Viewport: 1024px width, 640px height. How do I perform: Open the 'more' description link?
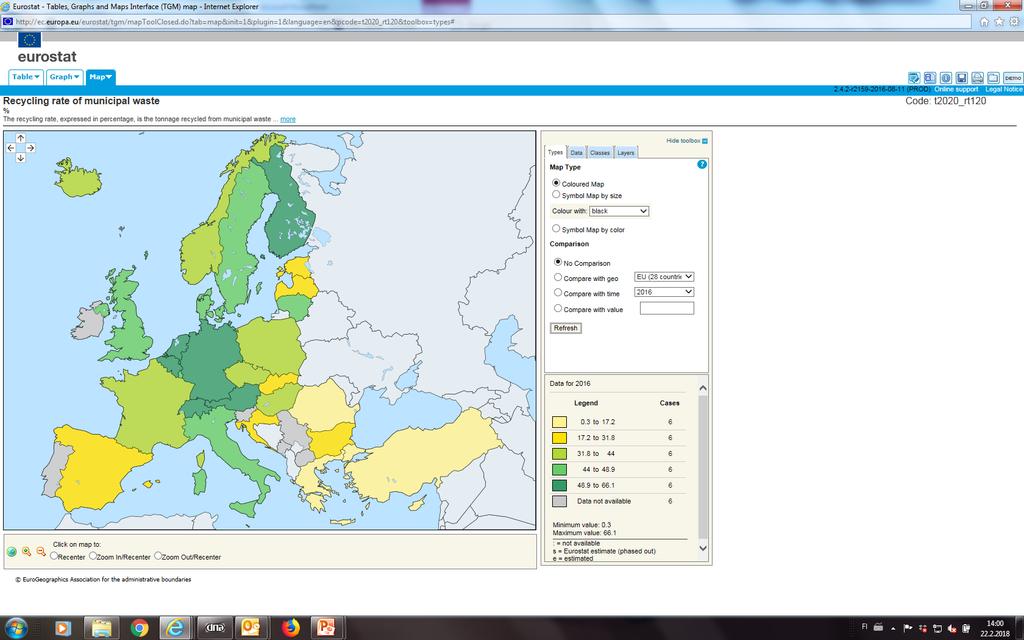288,119
